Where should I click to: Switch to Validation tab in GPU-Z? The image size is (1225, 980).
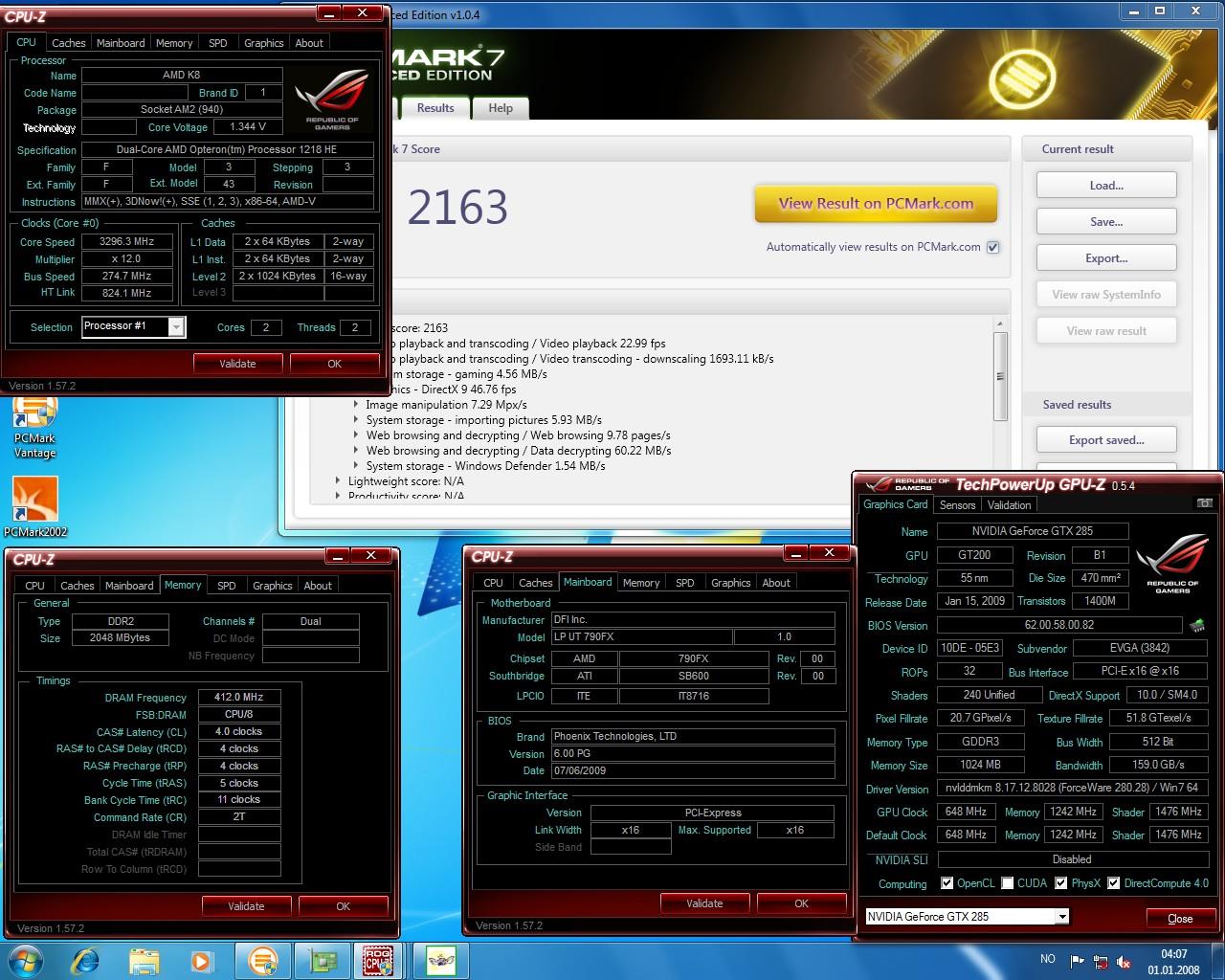coord(1009,505)
